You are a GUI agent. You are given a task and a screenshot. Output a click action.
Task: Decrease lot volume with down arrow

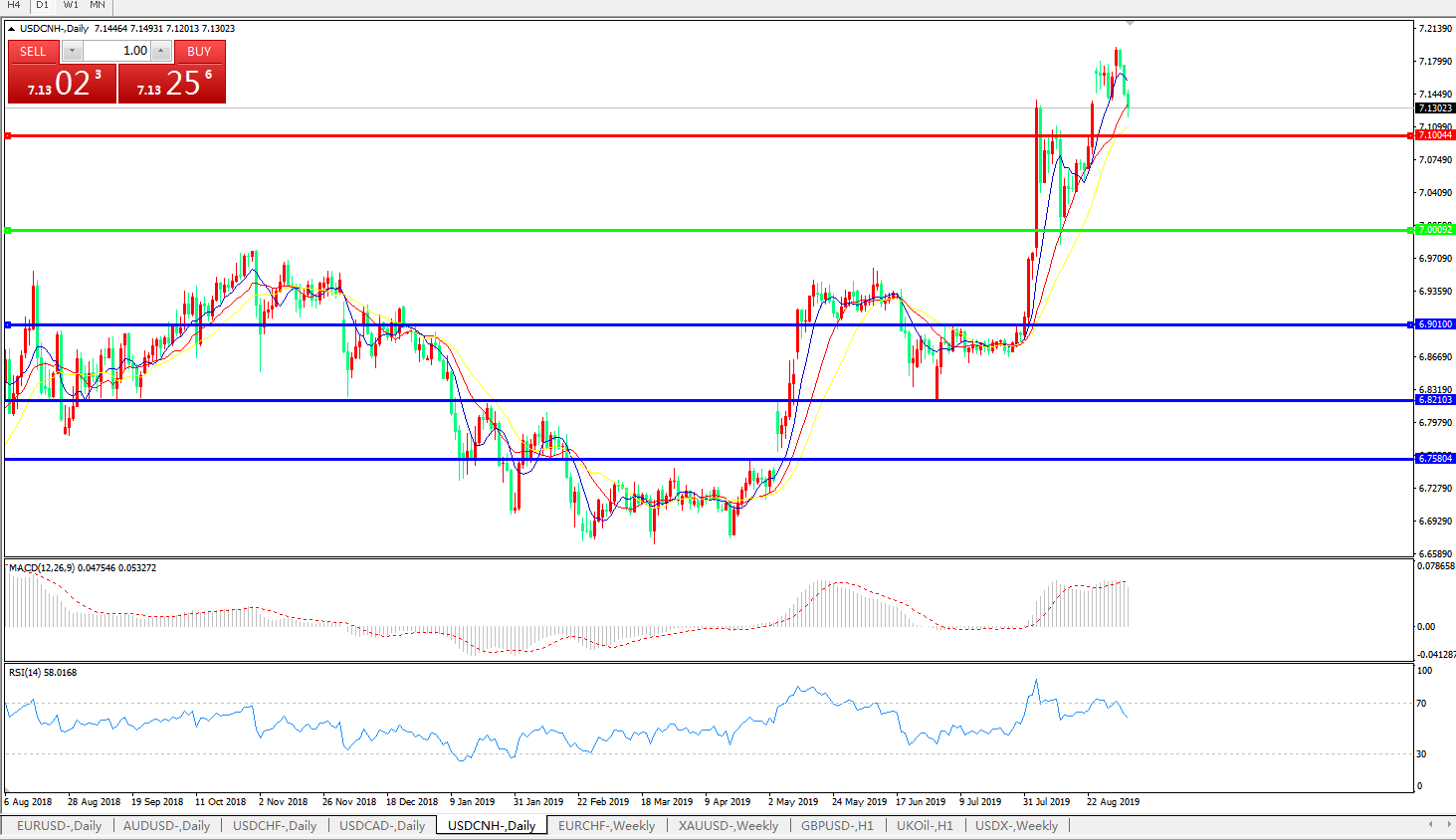point(72,51)
